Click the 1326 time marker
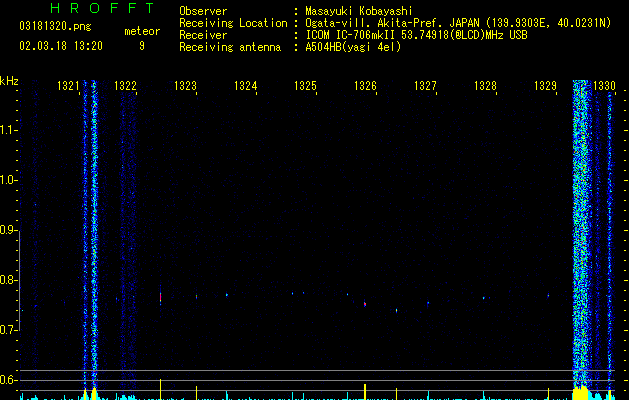629x400 pixels. coord(365,86)
